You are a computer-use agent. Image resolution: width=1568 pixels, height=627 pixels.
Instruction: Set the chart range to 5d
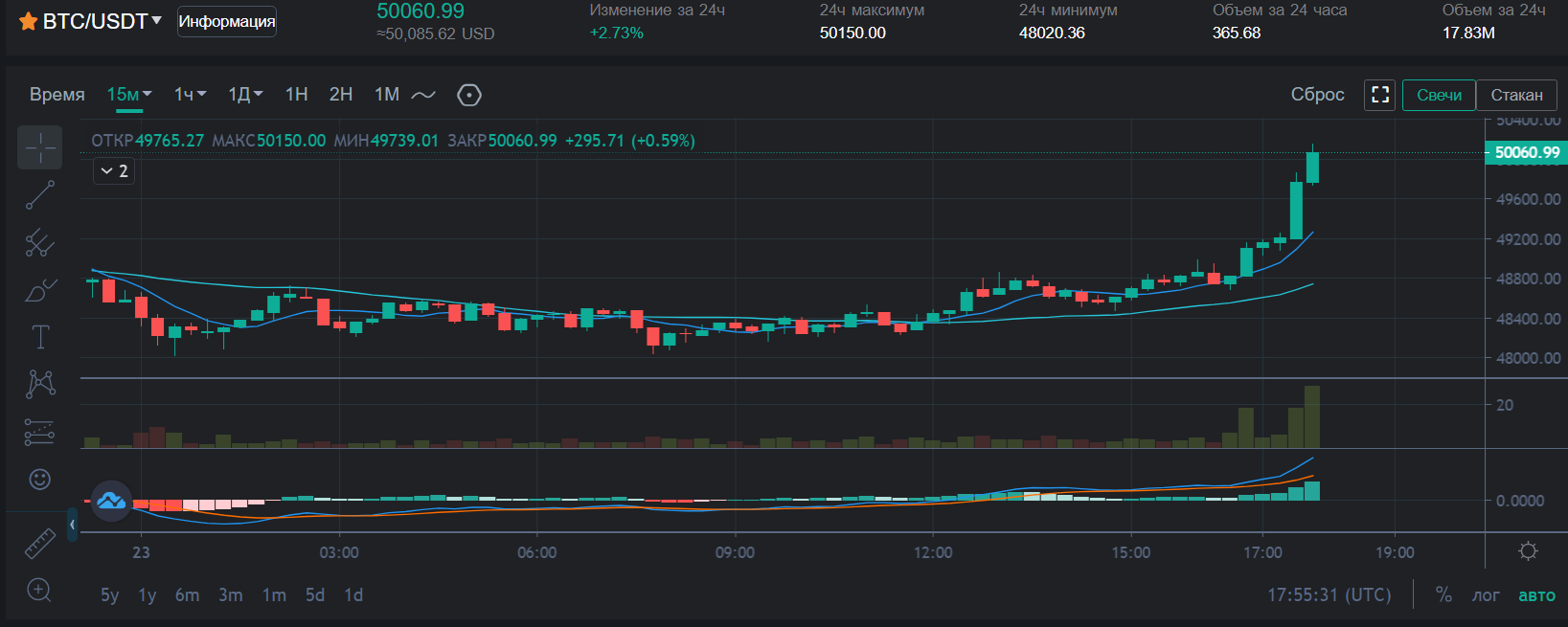tap(314, 594)
